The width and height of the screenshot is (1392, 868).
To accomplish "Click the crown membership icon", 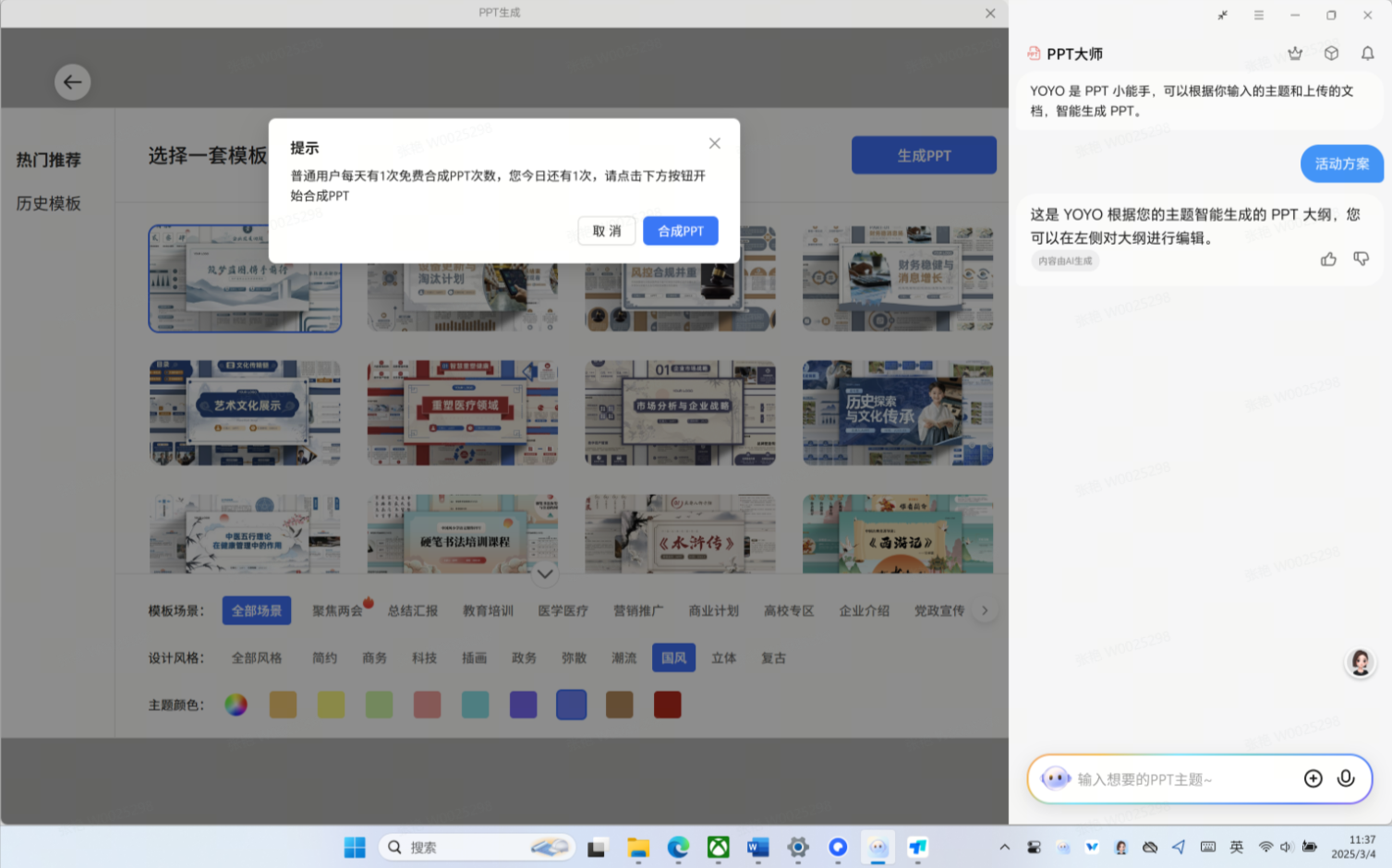I will (1295, 54).
